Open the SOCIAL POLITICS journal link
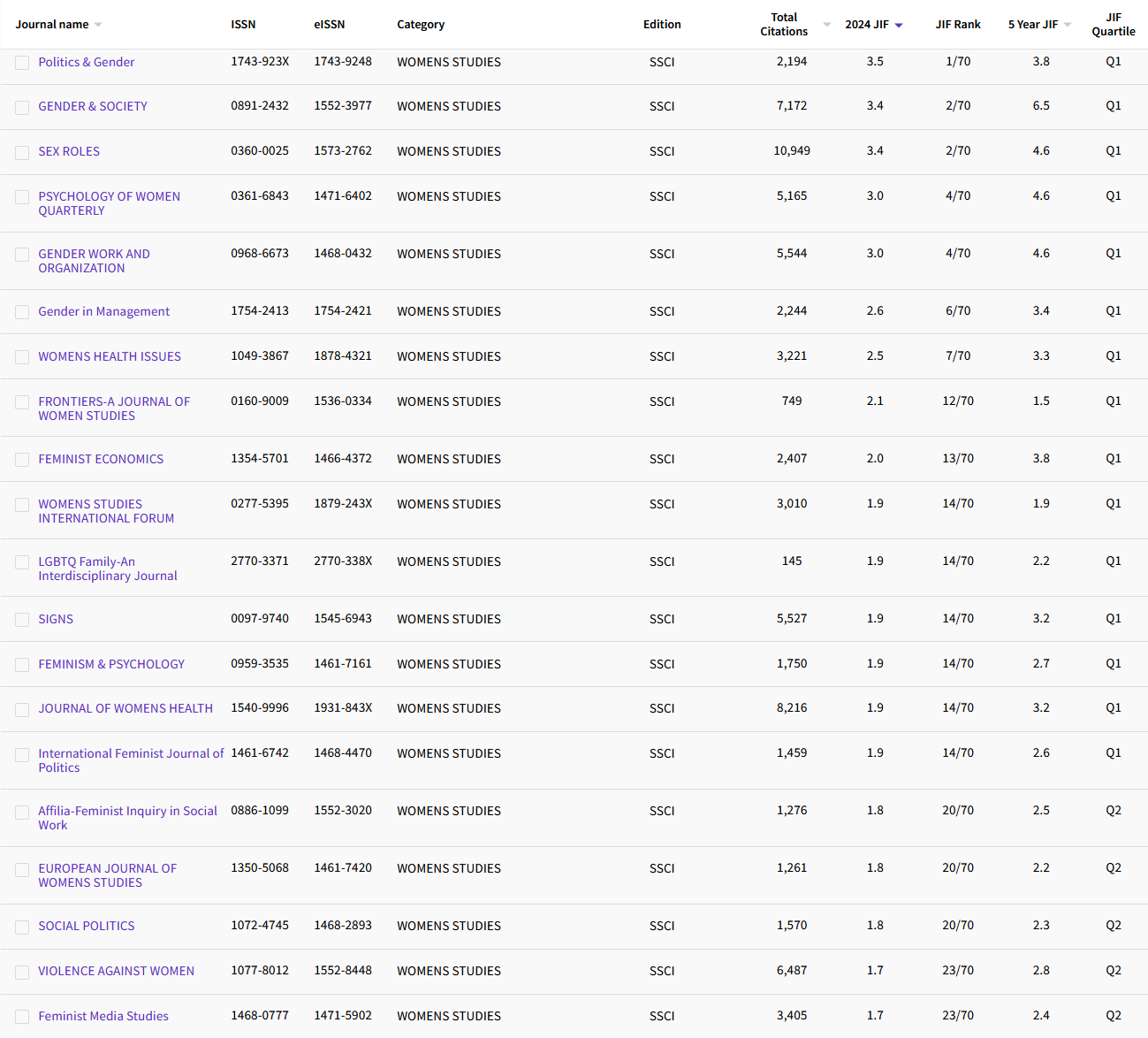Screen dimensions: 1148x1038 pos(87,926)
